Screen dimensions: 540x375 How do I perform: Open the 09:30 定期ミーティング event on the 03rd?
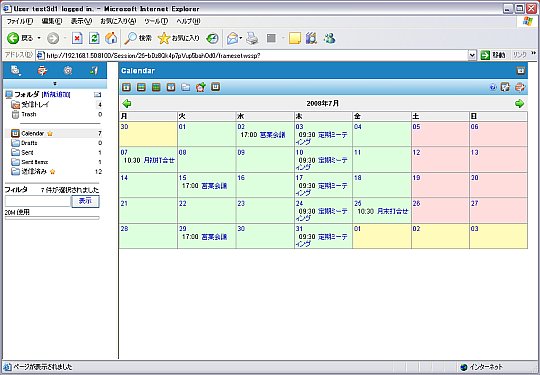(x=323, y=138)
